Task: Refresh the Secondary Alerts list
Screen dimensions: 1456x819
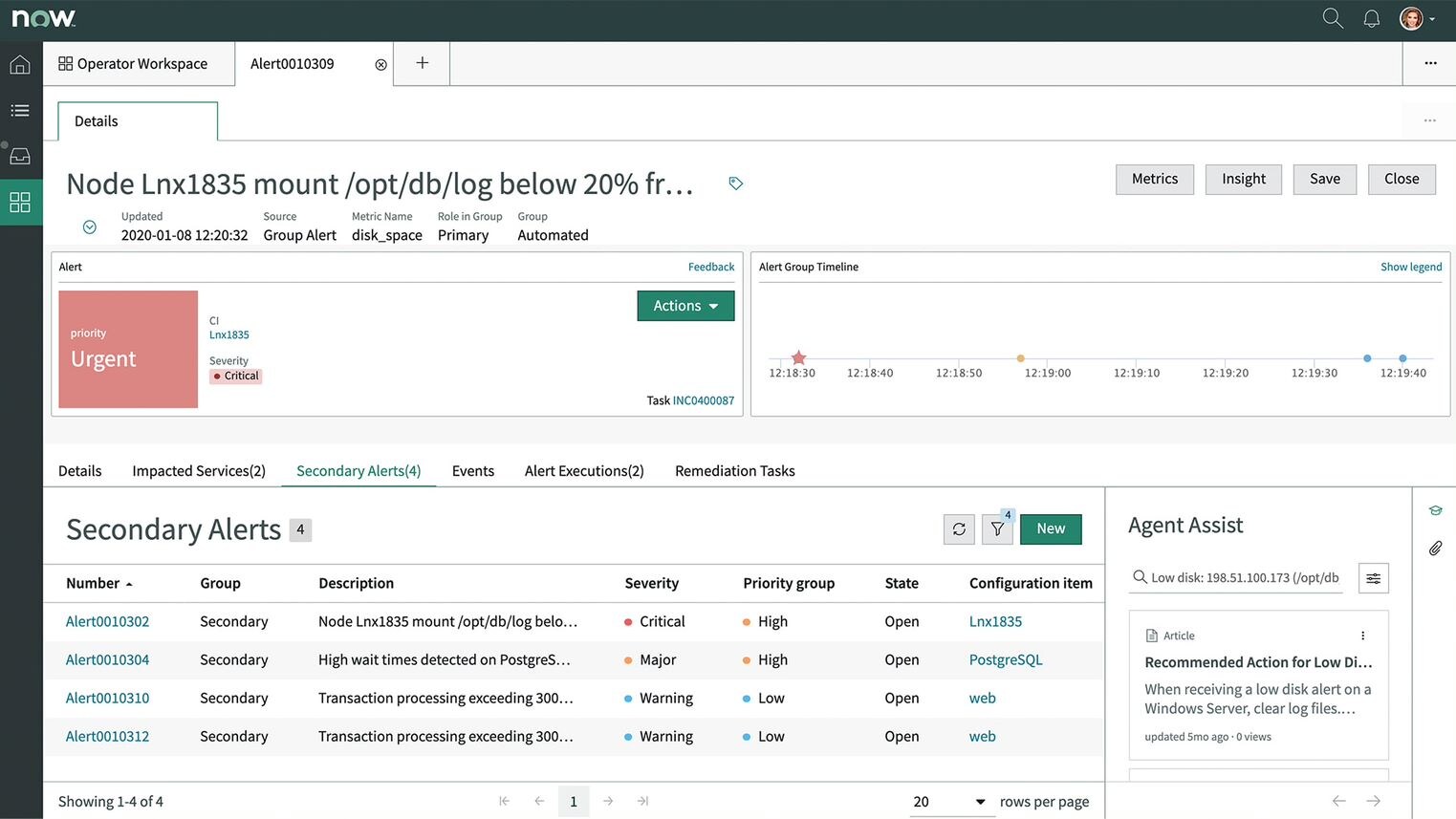Action: 959,528
